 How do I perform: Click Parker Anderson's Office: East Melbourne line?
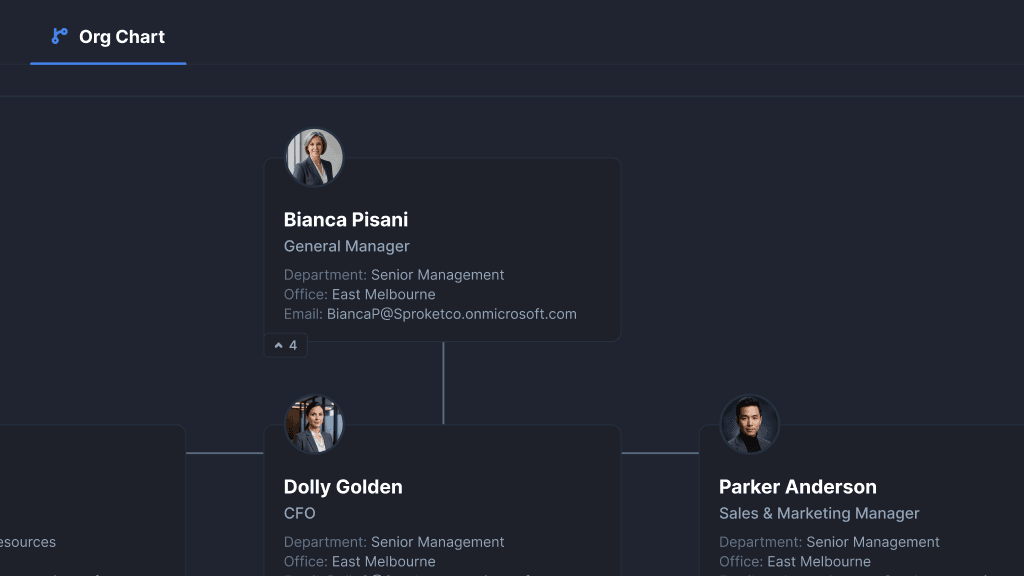pyautogui.click(x=795, y=562)
